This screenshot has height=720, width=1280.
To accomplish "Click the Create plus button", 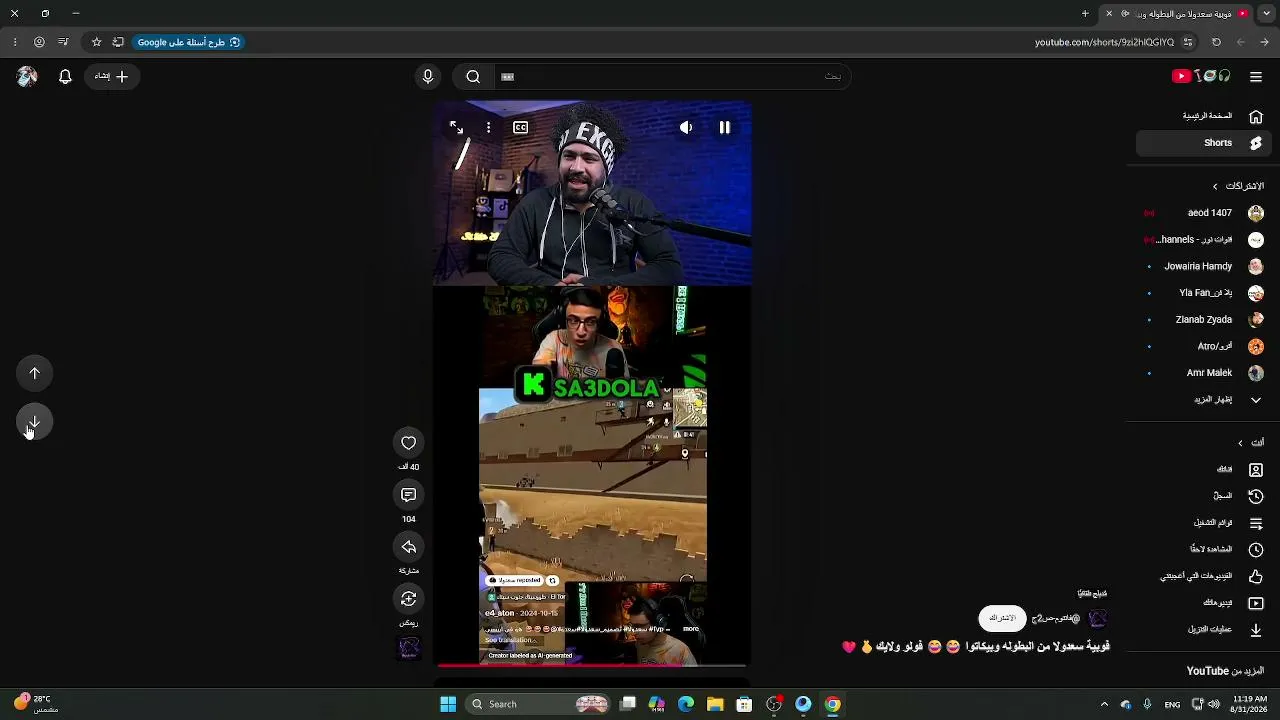I will (x=112, y=77).
